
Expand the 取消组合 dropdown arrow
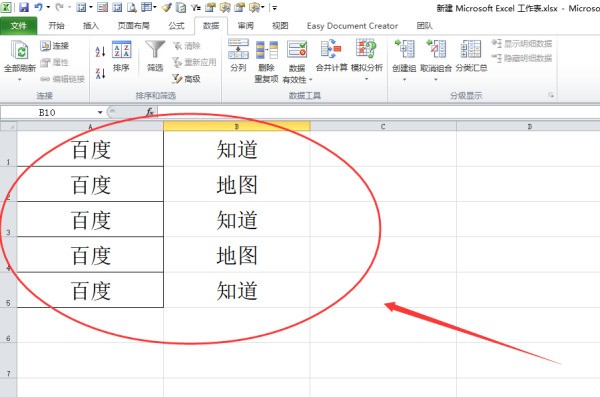pyautogui.click(x=436, y=80)
